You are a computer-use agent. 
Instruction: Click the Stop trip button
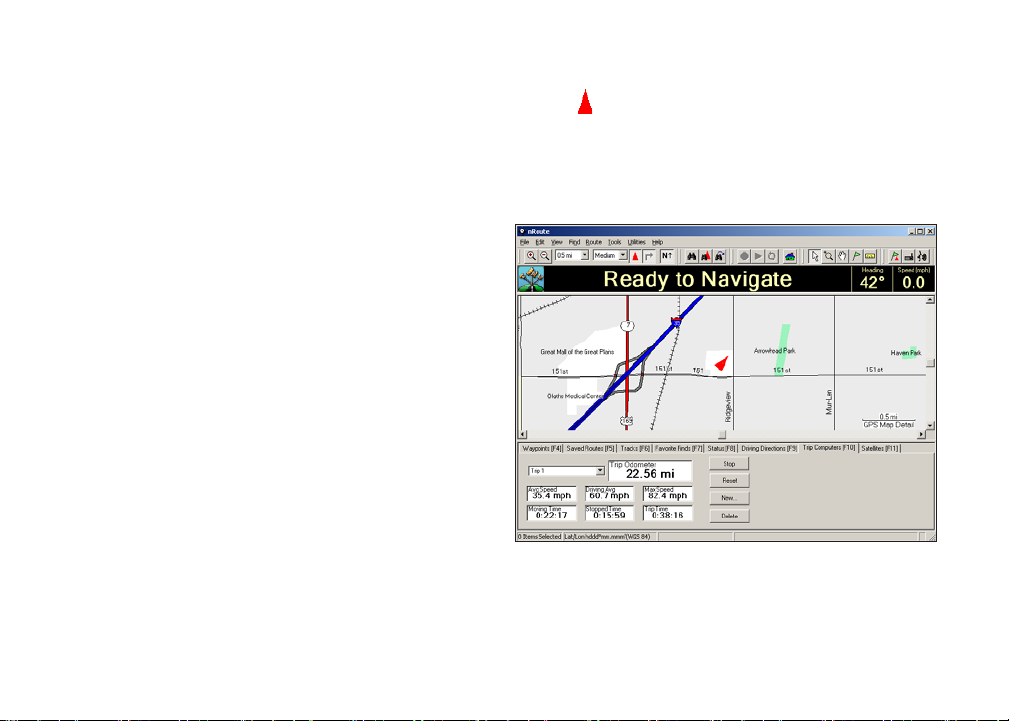729,464
